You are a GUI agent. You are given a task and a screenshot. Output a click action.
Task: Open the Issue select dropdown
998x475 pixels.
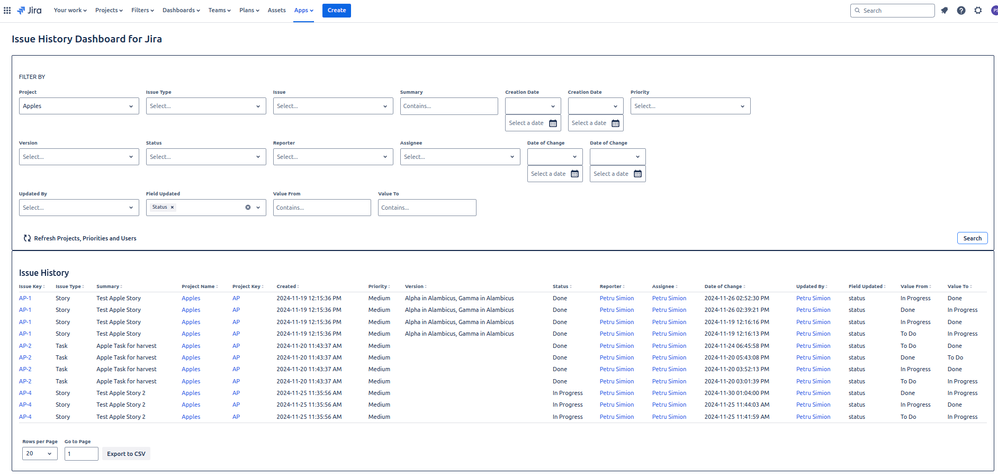[333, 106]
